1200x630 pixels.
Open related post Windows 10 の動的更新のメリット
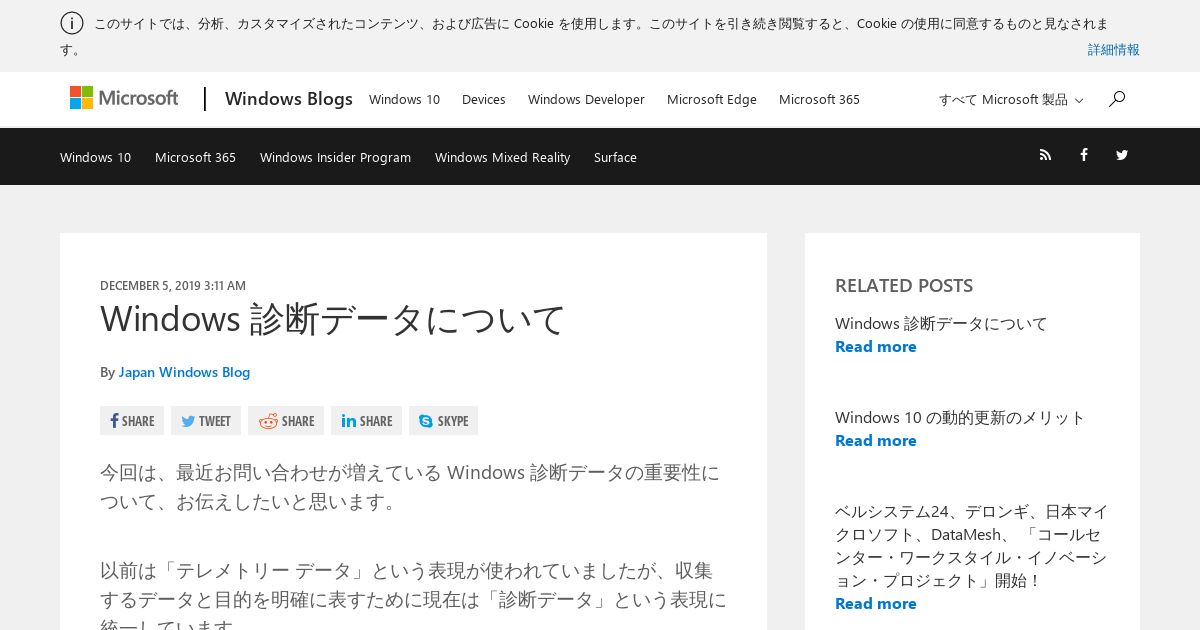960,417
